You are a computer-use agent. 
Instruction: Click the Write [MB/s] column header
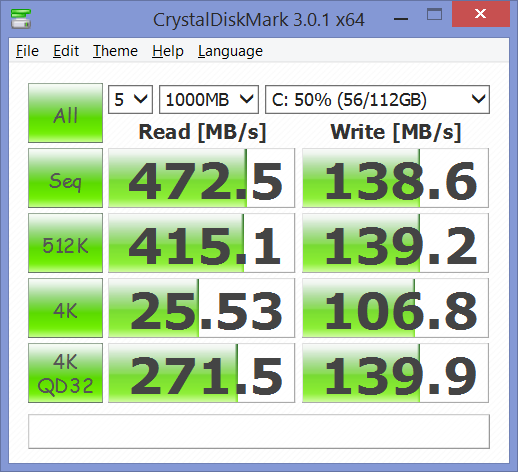[396, 132]
